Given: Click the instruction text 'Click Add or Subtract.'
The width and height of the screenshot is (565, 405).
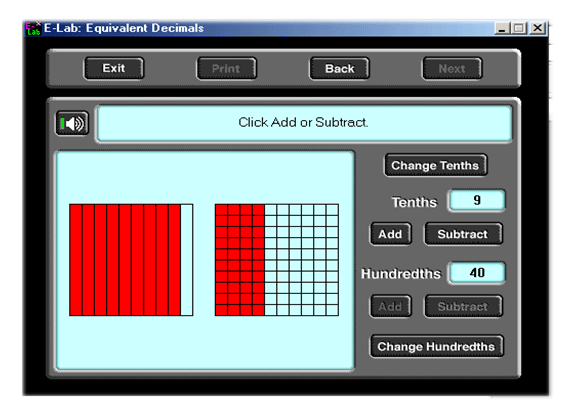Looking at the screenshot, I should coord(303,123).
